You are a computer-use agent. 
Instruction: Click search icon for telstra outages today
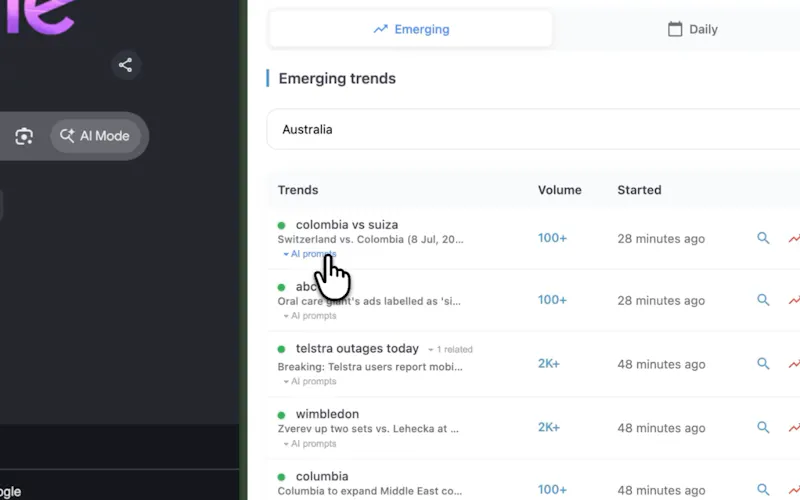tap(763, 363)
